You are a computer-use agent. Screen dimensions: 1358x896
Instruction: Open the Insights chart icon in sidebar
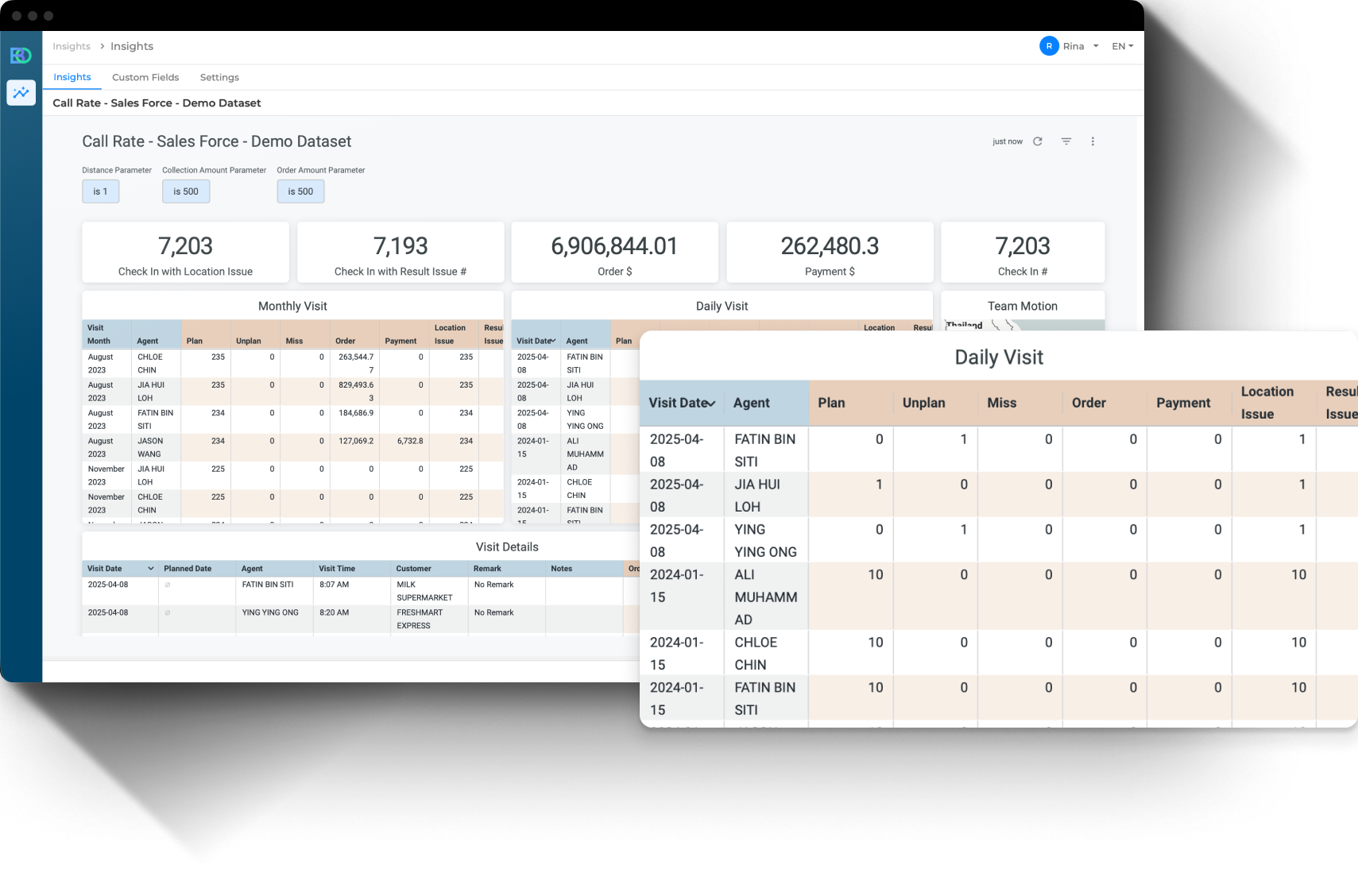point(21,93)
